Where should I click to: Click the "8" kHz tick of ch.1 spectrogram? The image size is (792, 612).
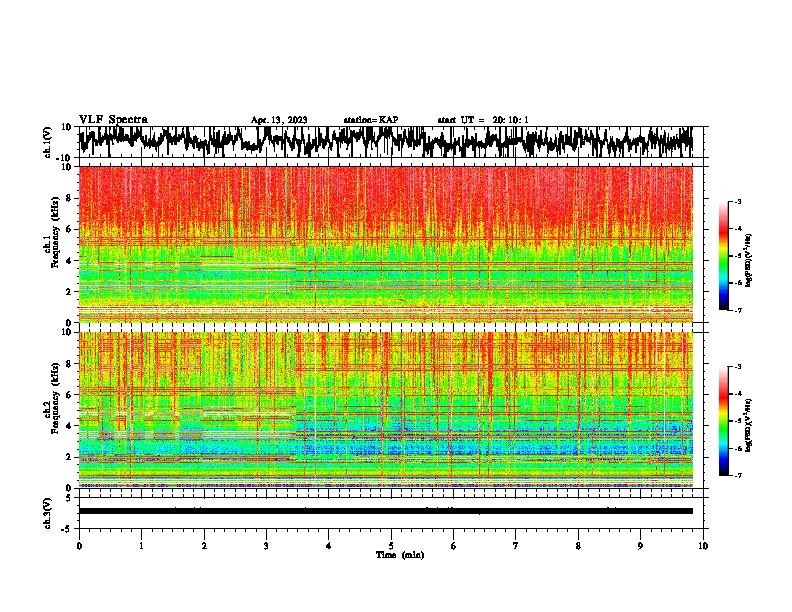click(x=69, y=198)
